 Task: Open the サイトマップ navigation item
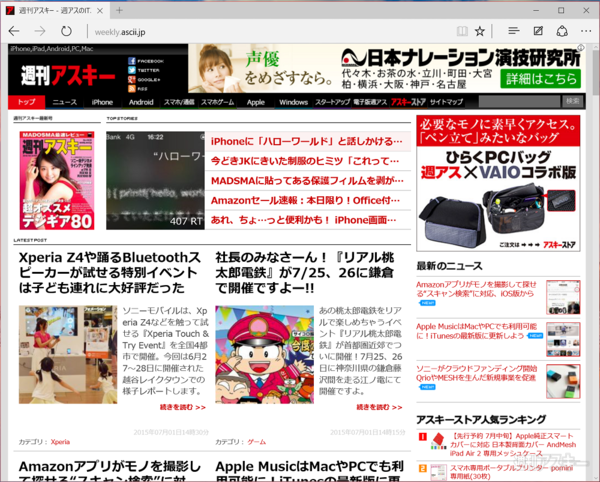[446, 102]
